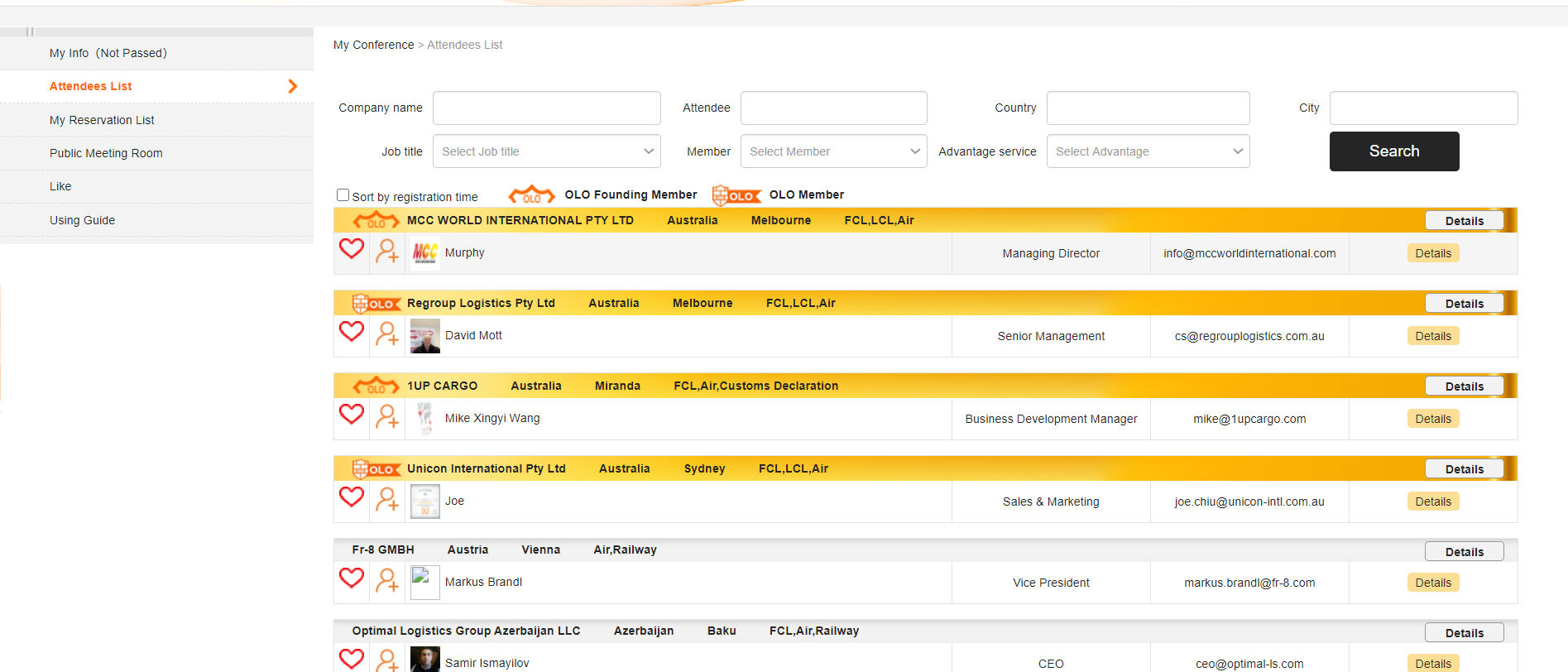Click email cs@regrouplogistics.com.au
Image resolution: width=1568 pixels, height=672 pixels.
1249,336
